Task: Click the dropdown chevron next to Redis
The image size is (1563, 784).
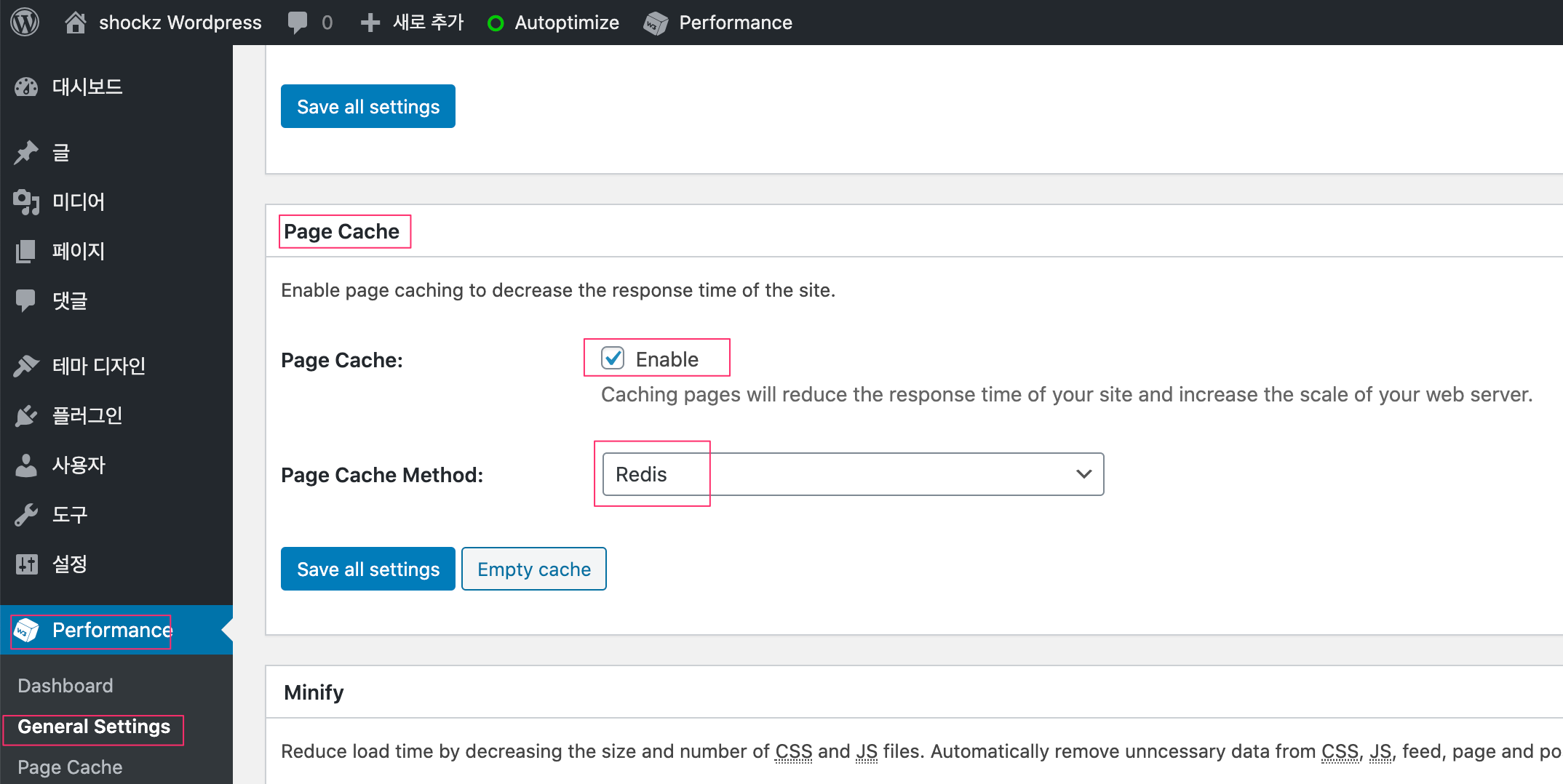Action: click(1083, 474)
